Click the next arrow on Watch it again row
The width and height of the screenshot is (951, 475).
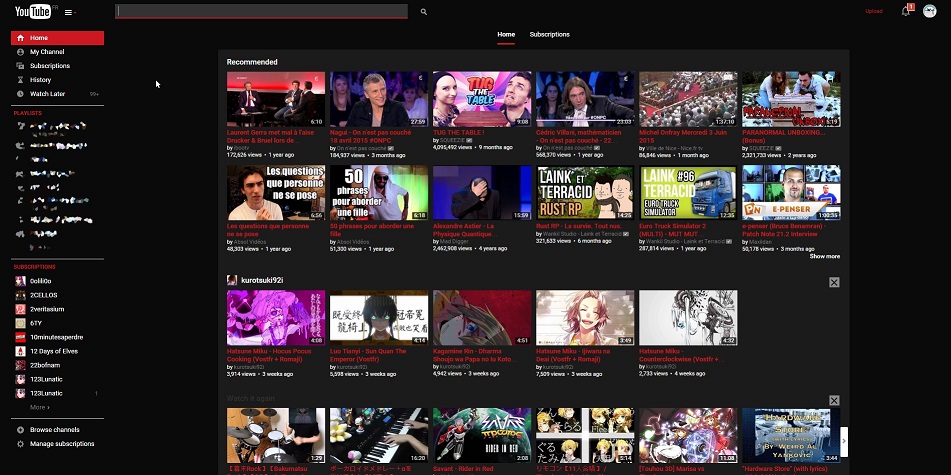[x=844, y=442]
